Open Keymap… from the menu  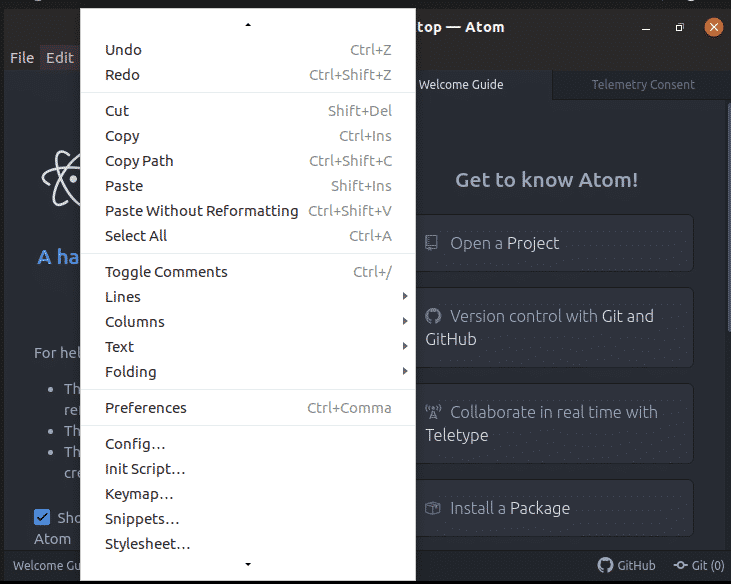(248, 494)
